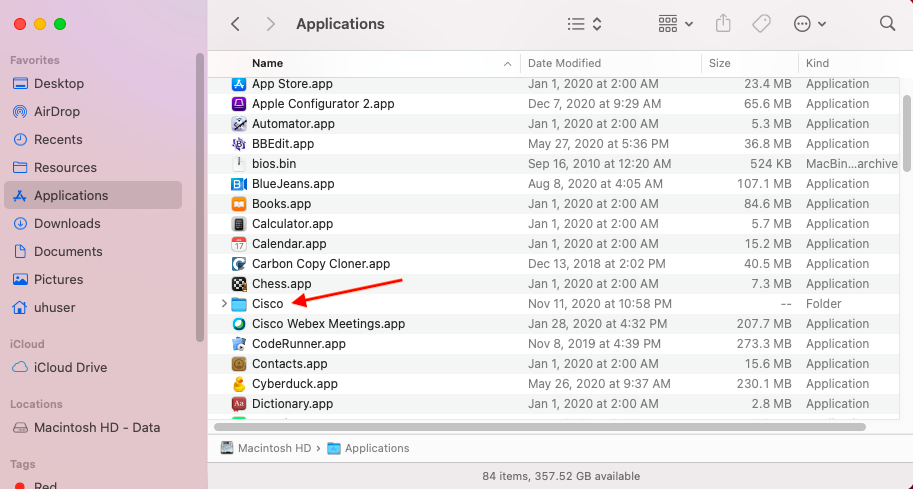Open AirDrop from the sidebar
The image size is (913, 489).
(93, 112)
